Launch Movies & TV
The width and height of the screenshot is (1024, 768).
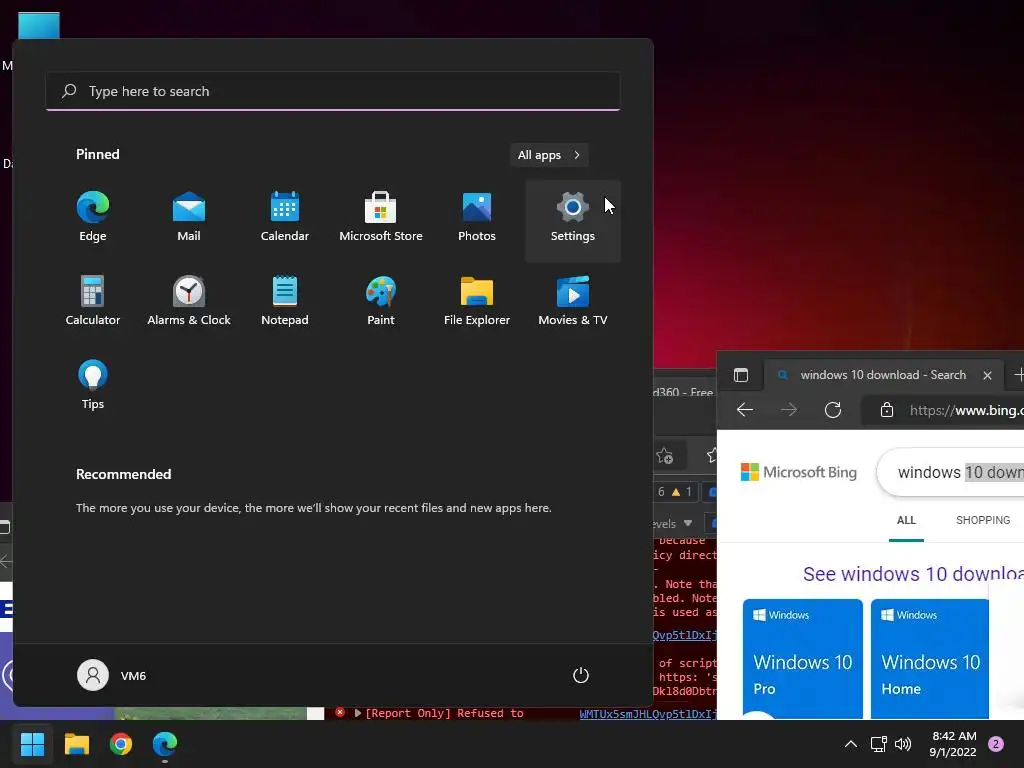(573, 301)
